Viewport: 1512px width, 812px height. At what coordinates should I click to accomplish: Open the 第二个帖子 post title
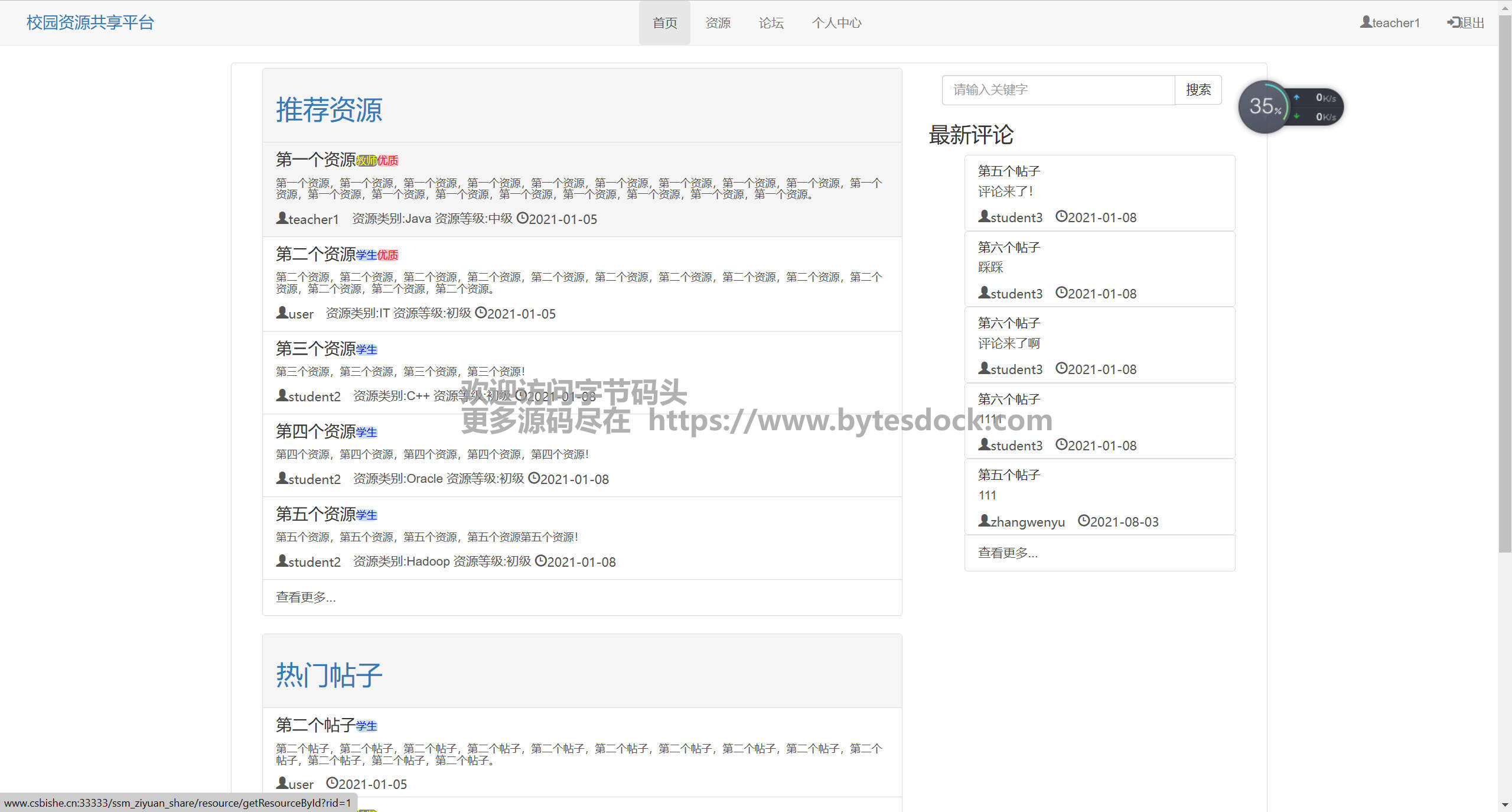coord(315,725)
